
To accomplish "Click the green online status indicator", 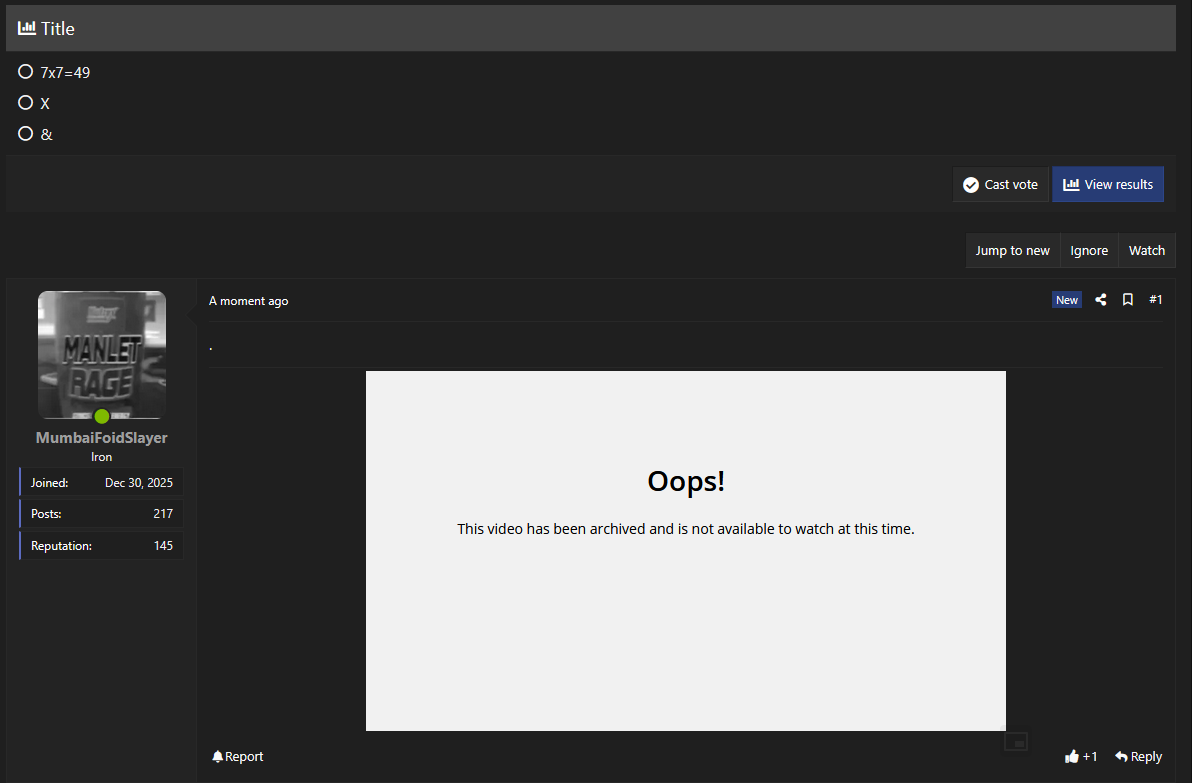I will tap(102, 417).
